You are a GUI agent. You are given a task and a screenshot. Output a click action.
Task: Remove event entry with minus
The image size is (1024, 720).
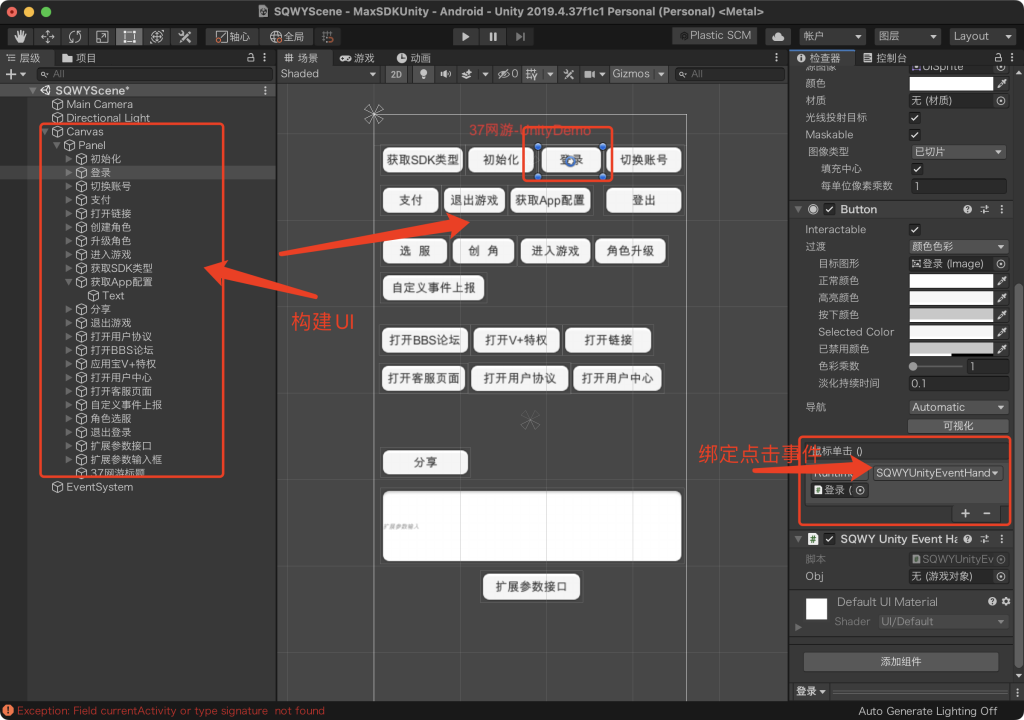pos(987,514)
